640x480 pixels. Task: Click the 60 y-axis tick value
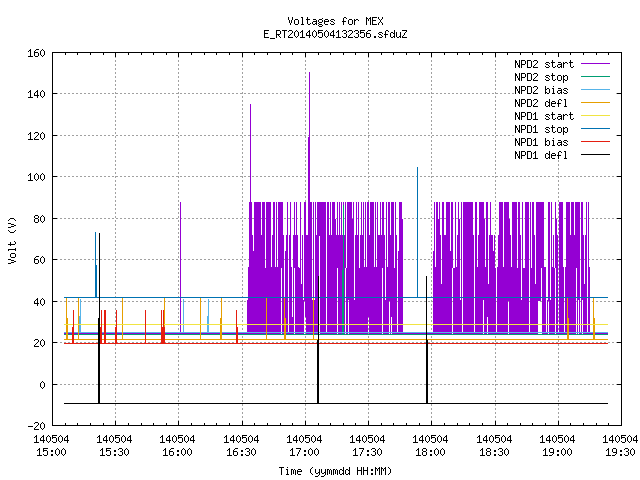39,260
